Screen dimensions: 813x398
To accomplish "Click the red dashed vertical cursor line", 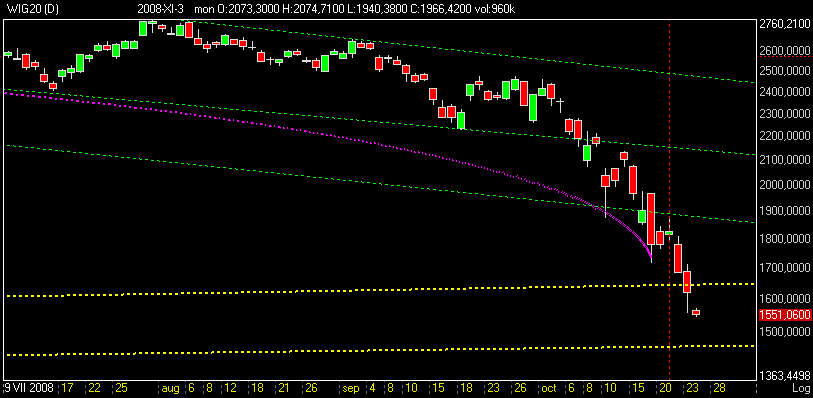I will pos(669,200).
